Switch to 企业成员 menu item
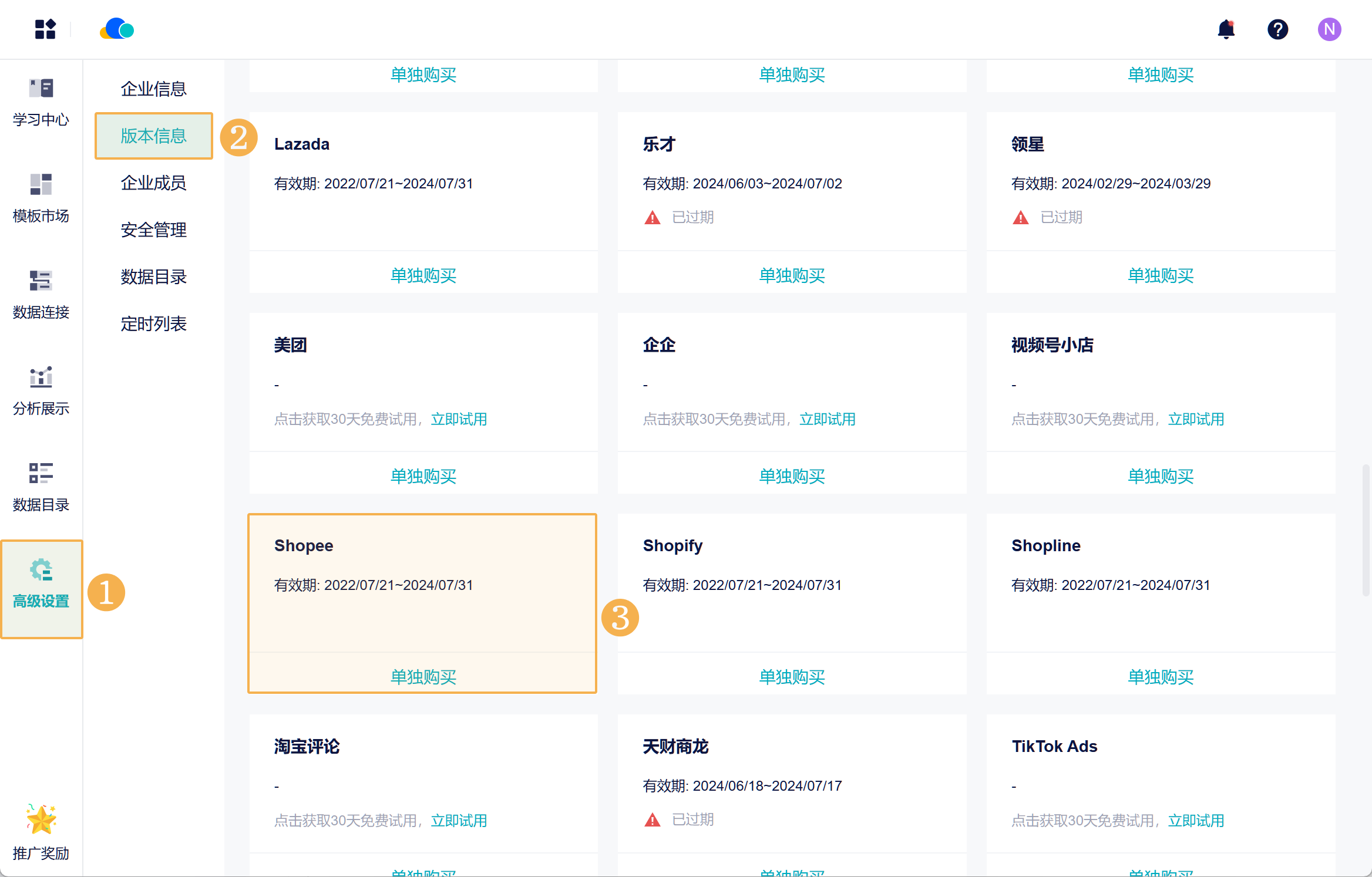The height and width of the screenshot is (877, 1372). (153, 183)
